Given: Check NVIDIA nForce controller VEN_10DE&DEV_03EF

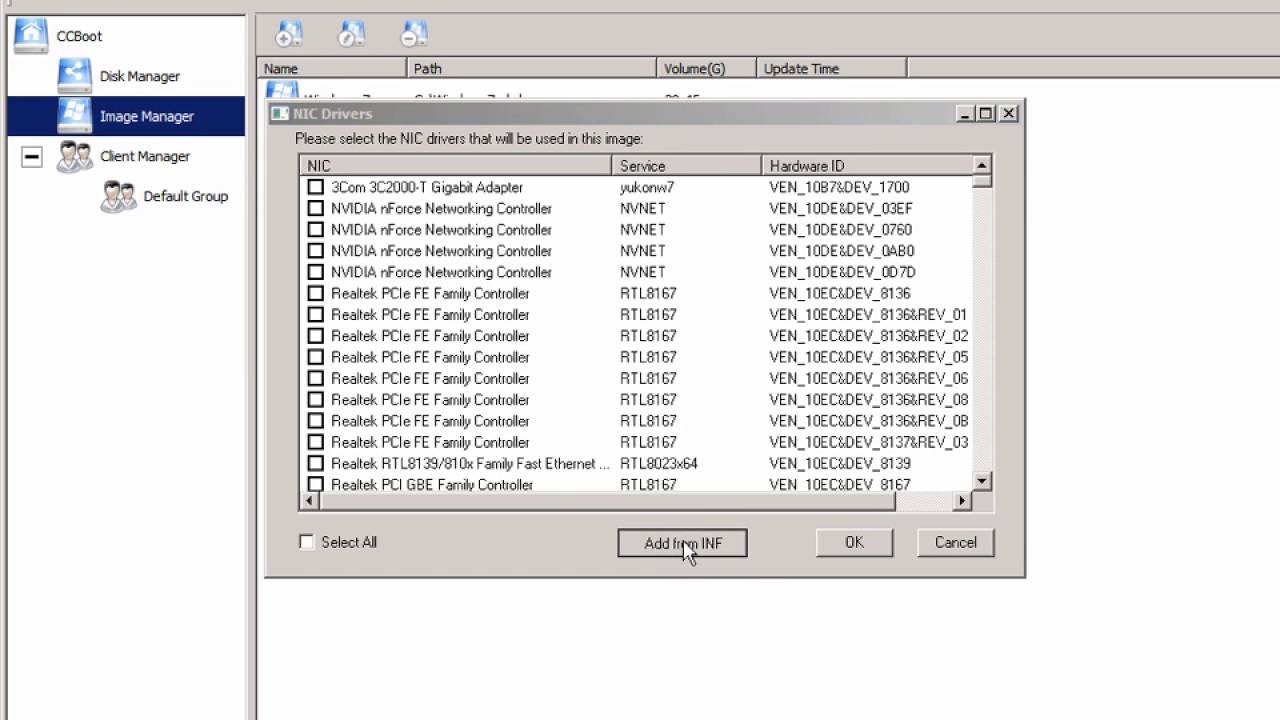Looking at the screenshot, I should (316, 208).
